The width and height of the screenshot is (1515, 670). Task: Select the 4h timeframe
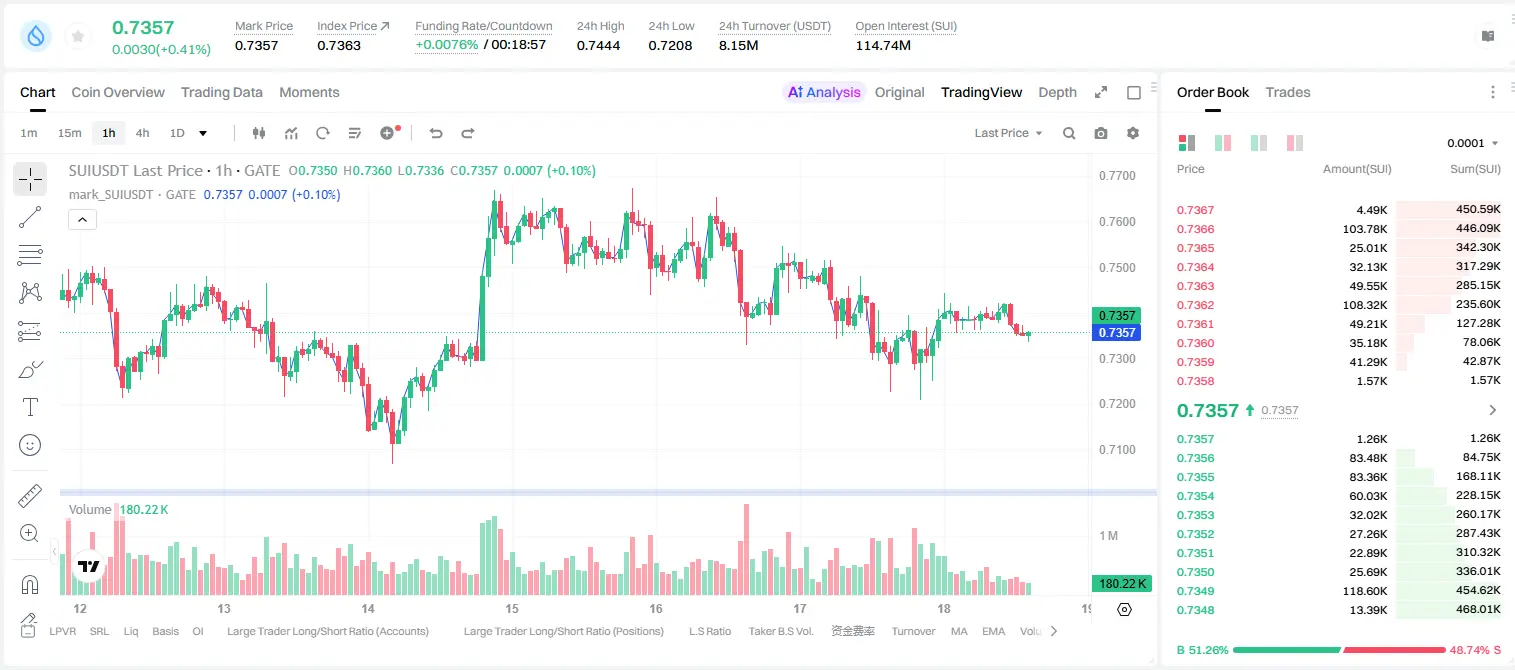[x=142, y=133]
